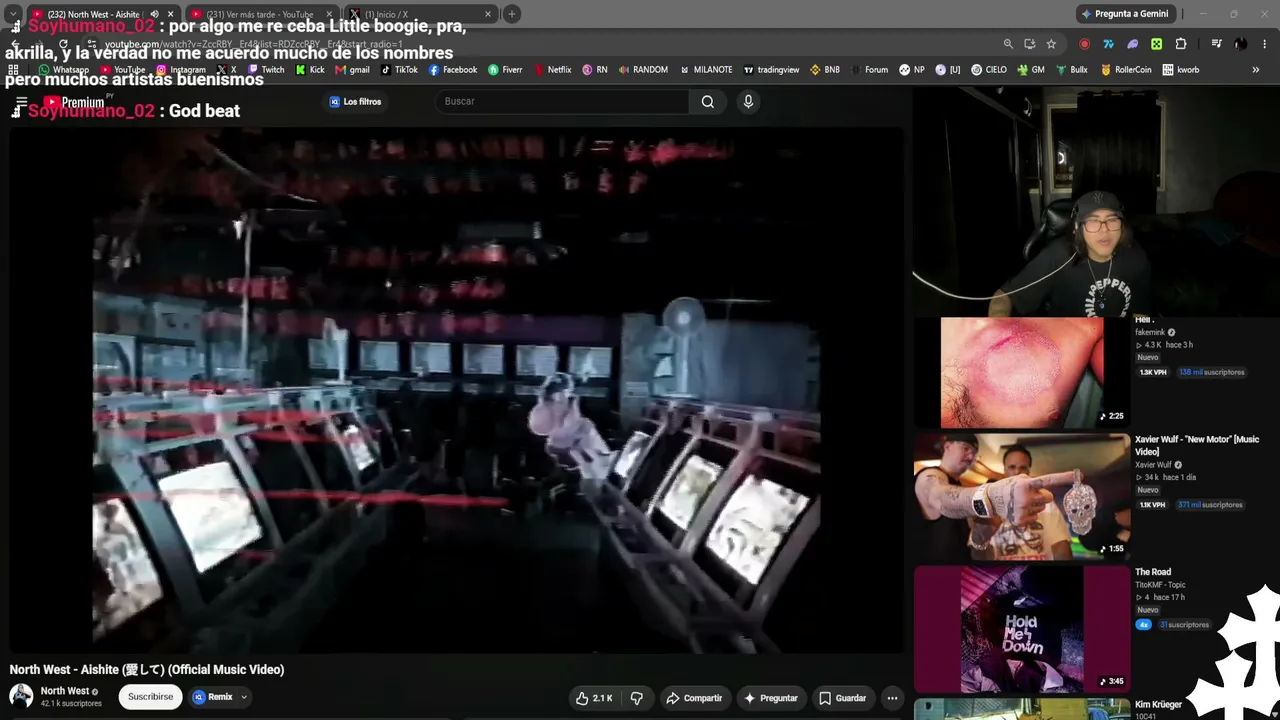
Task: Open the gmail bookmark
Action: [x=353, y=70]
